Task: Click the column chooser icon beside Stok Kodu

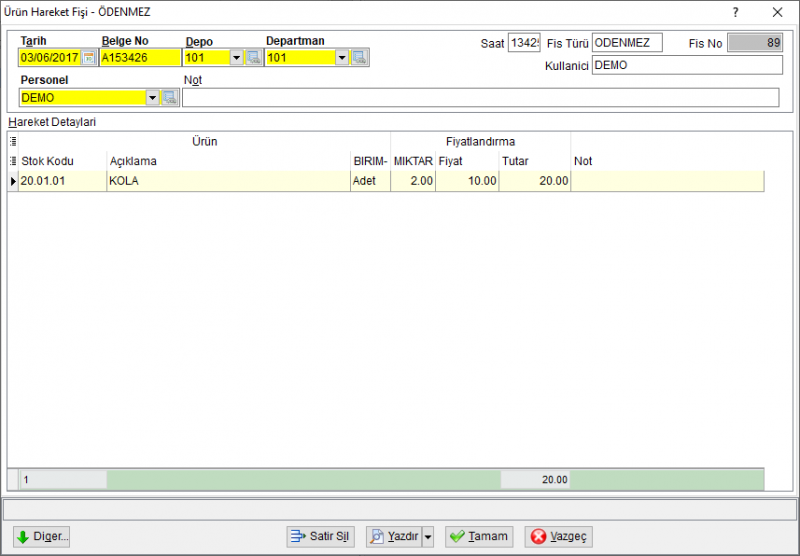Action: 13,161
